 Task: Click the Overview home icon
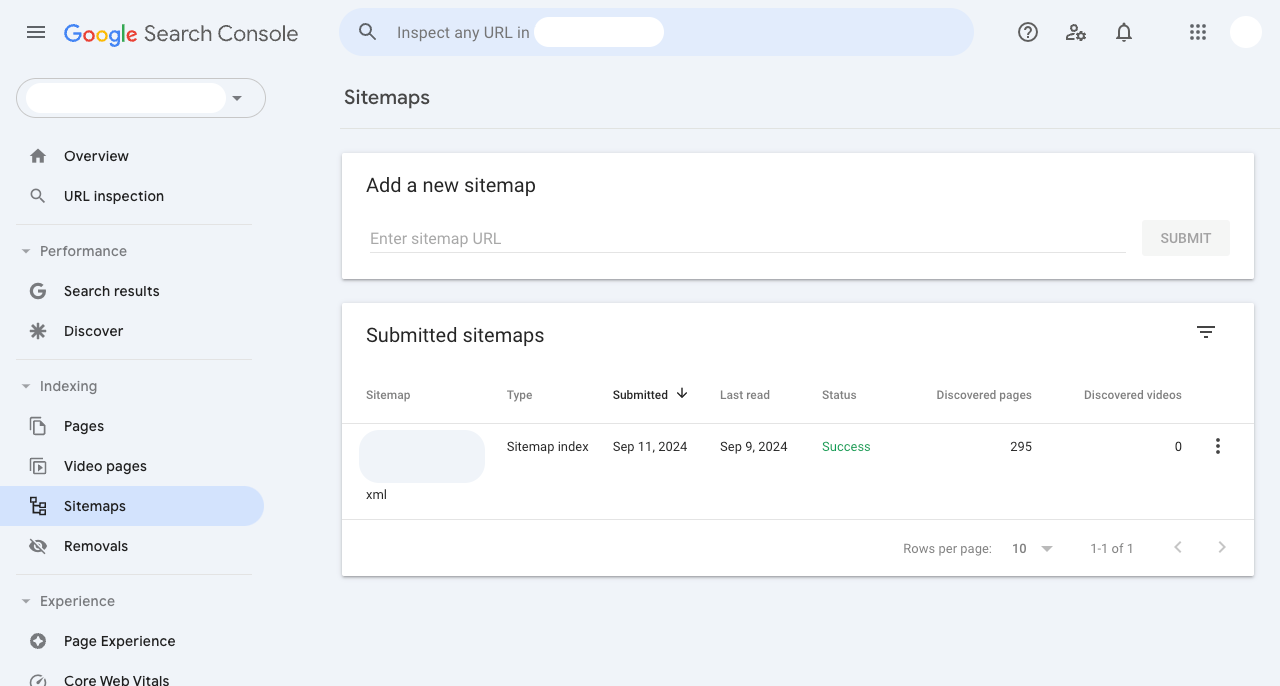pyautogui.click(x=38, y=156)
